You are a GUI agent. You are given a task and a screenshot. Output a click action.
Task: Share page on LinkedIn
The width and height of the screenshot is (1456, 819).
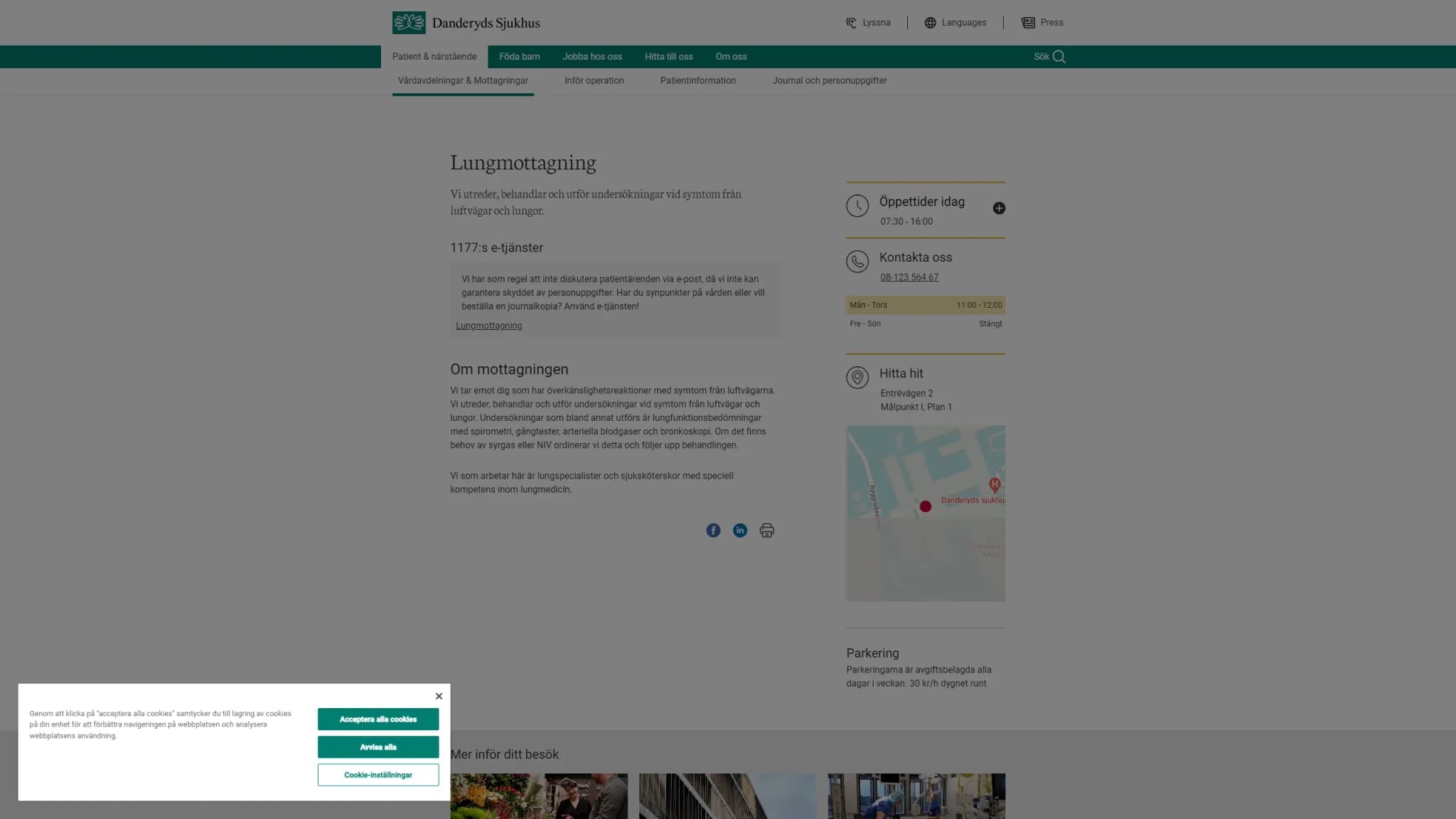740,530
